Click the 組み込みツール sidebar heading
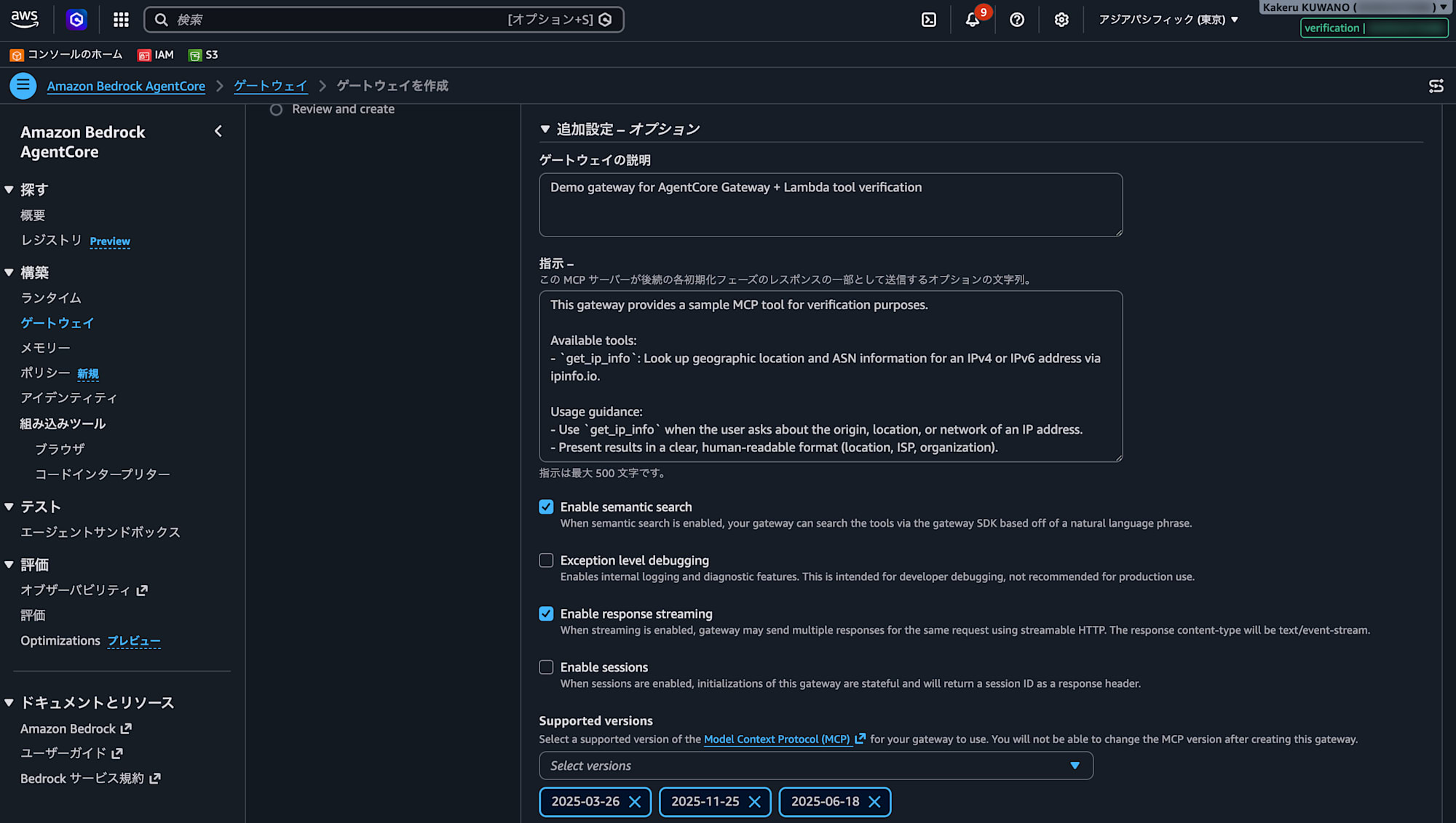The image size is (1456, 823). click(x=63, y=424)
